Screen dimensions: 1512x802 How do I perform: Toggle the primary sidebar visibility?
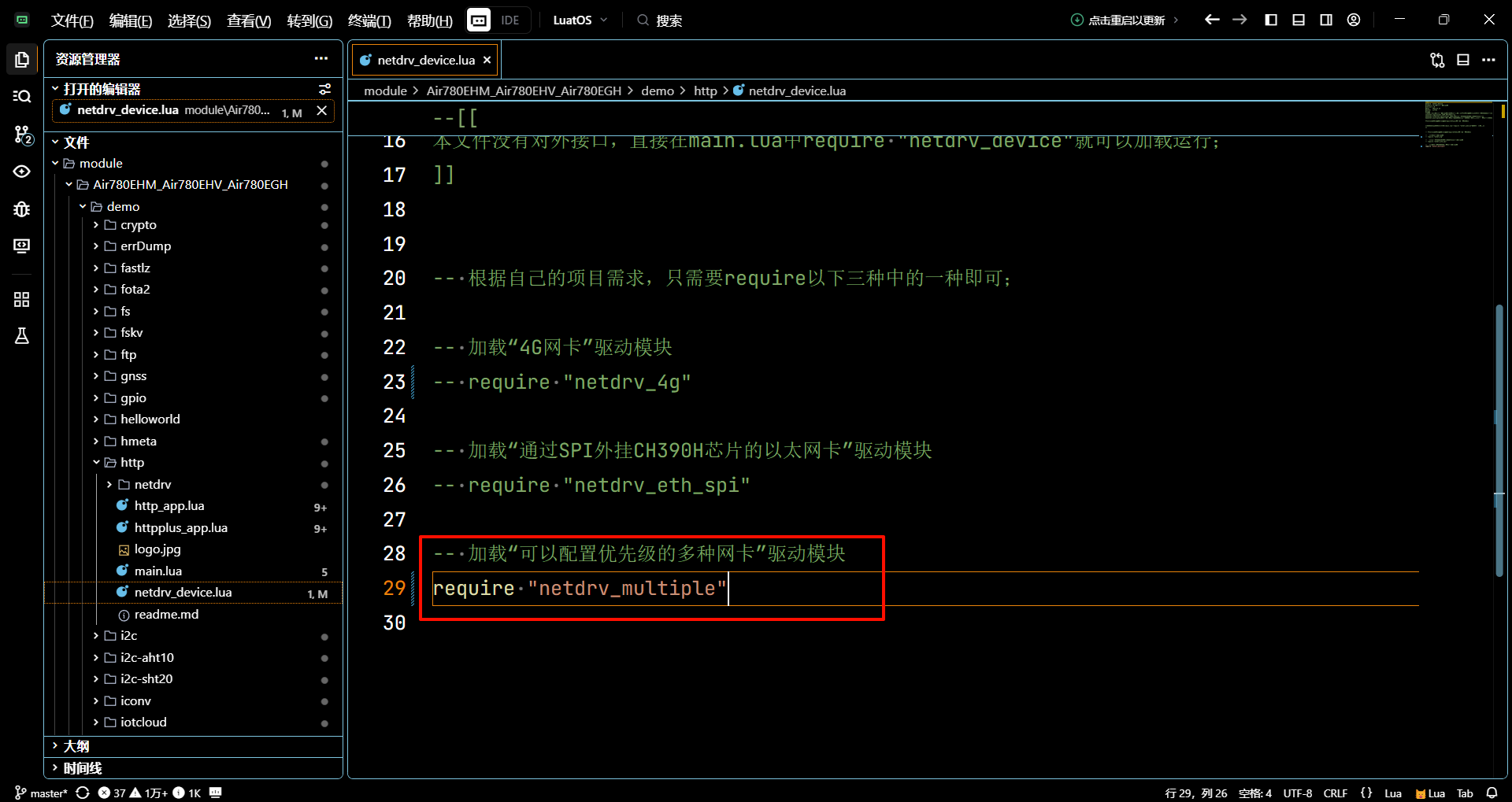click(x=1271, y=20)
